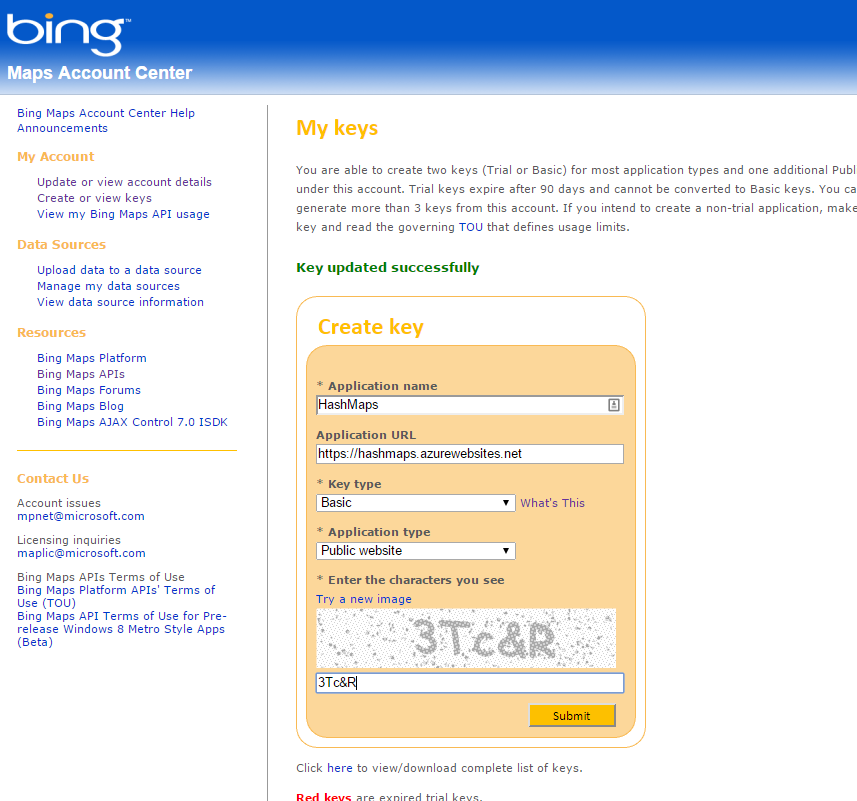Click the maplic@microsoft.com email link
The image size is (857, 801).
coord(81,553)
